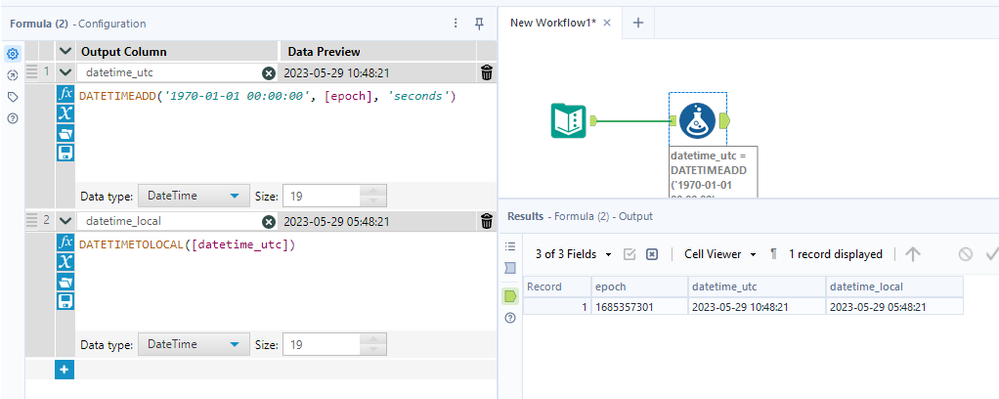This screenshot has height=399, width=999.
Task: Show the input anchor data in Results
Action: 510,268
